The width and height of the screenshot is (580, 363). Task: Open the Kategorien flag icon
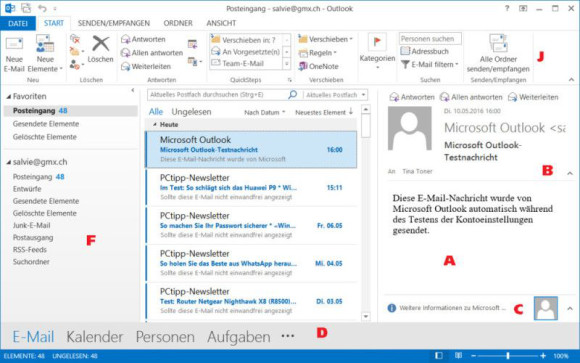tap(377, 41)
